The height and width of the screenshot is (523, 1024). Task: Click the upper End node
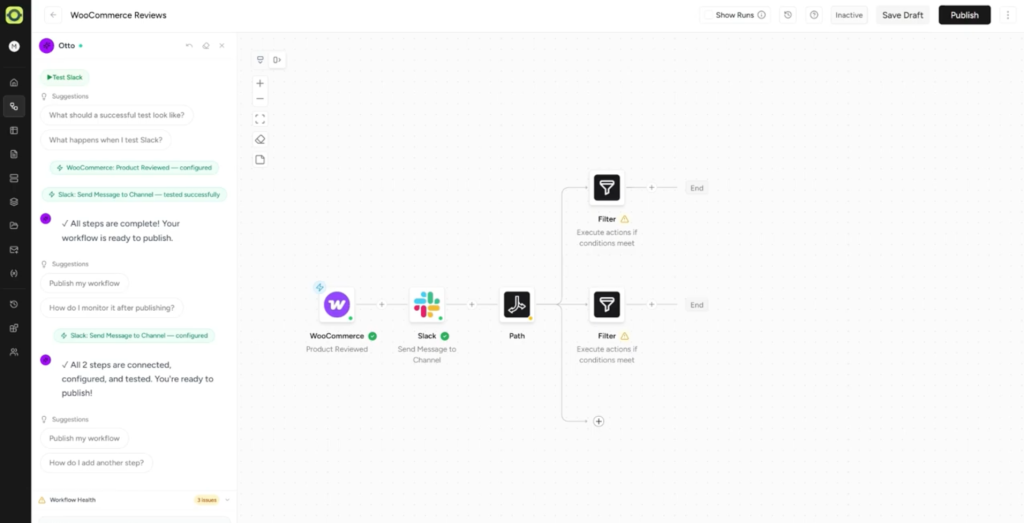(x=697, y=188)
